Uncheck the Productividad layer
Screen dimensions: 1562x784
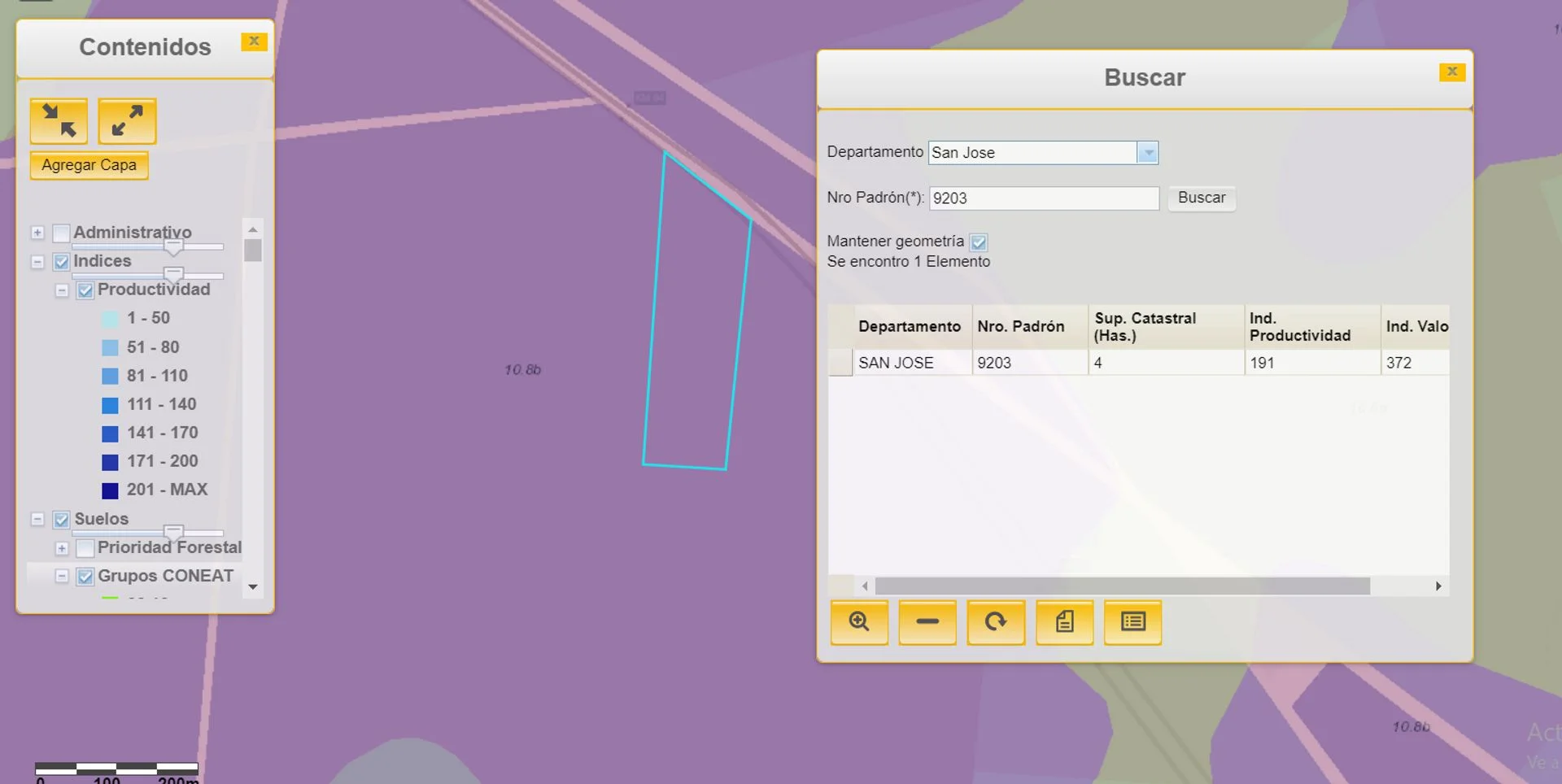click(x=85, y=290)
